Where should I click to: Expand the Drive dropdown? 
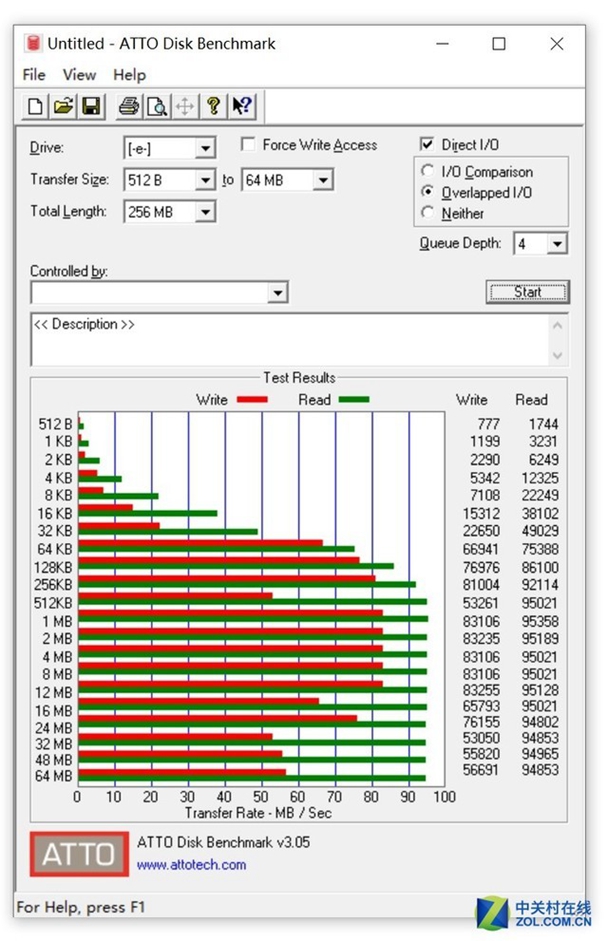click(x=205, y=149)
